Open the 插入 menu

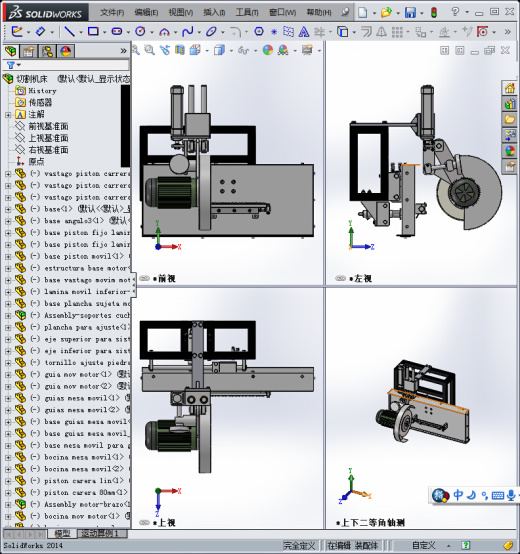pyautogui.click(x=214, y=13)
